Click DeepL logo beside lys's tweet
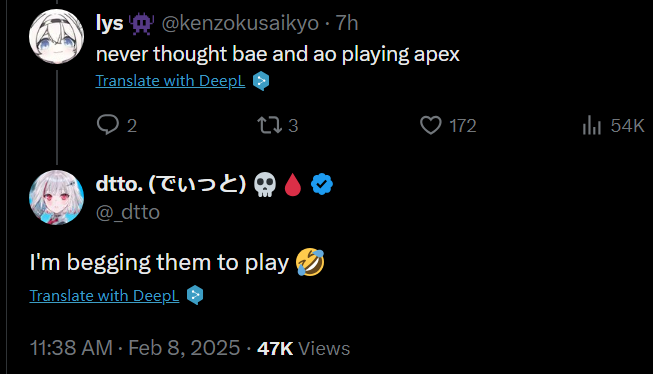 pyautogui.click(x=261, y=81)
